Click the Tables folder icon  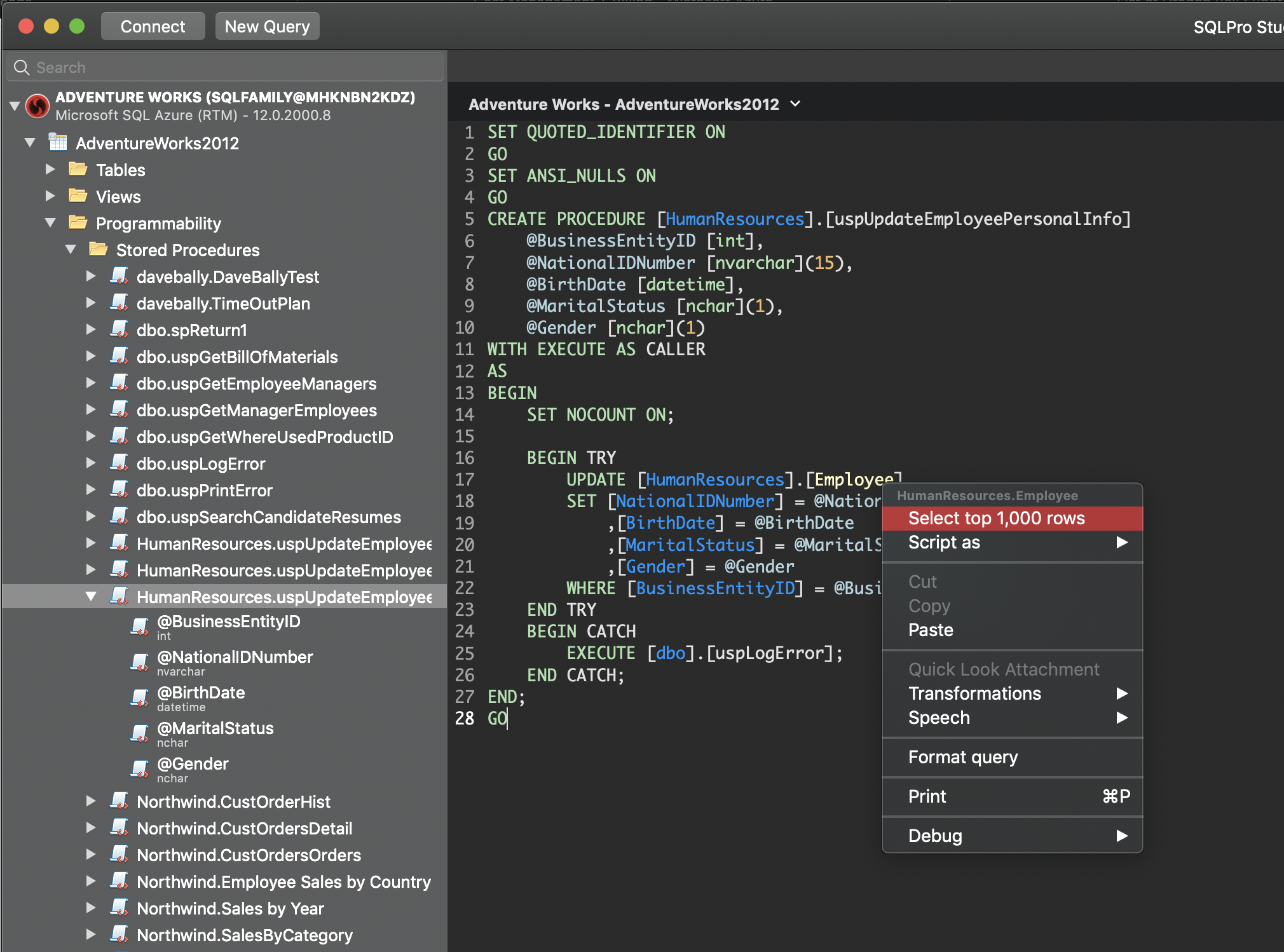(78, 168)
